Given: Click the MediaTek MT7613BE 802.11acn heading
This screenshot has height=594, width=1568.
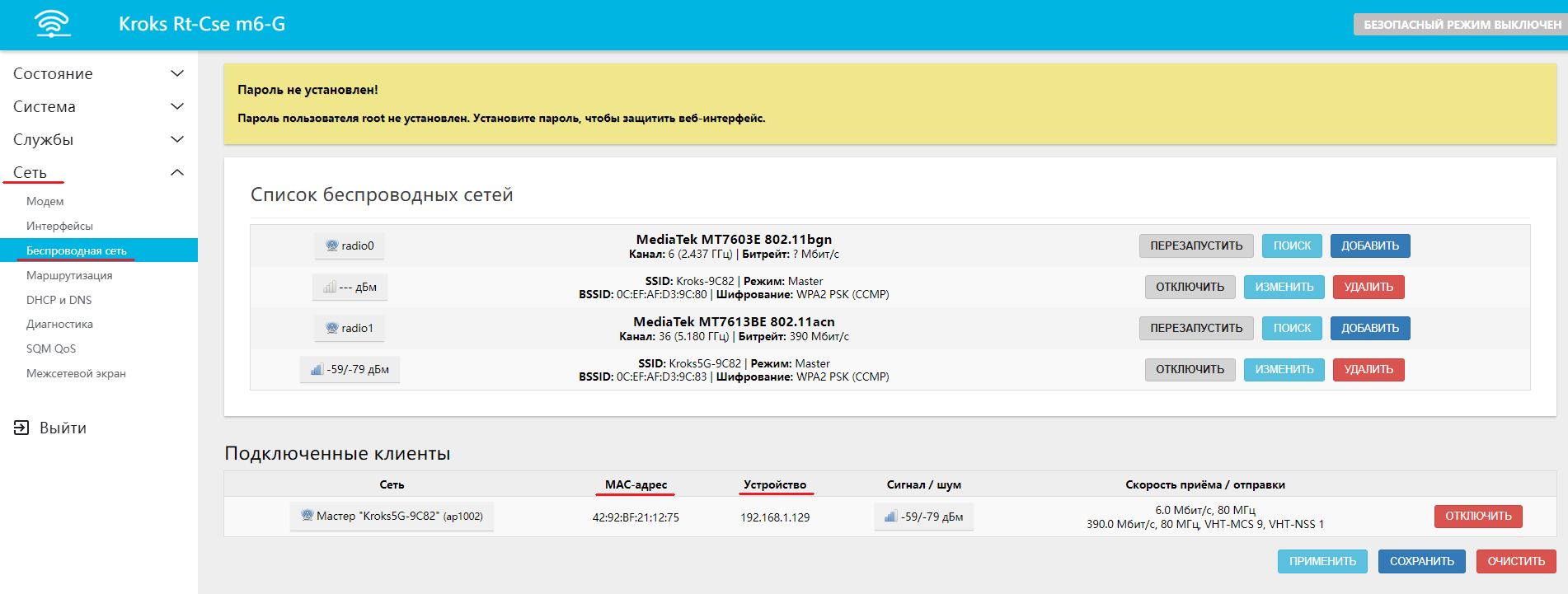Looking at the screenshot, I should click(734, 321).
